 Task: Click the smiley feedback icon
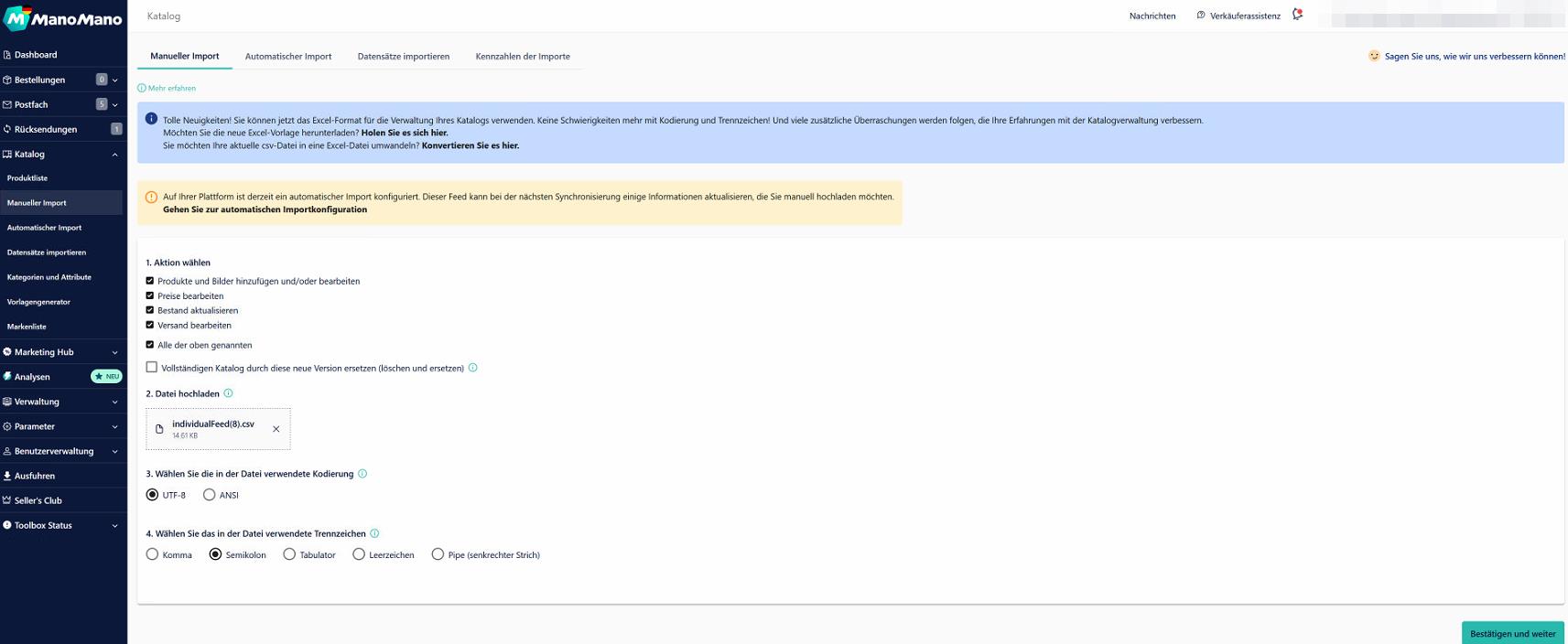click(1374, 56)
